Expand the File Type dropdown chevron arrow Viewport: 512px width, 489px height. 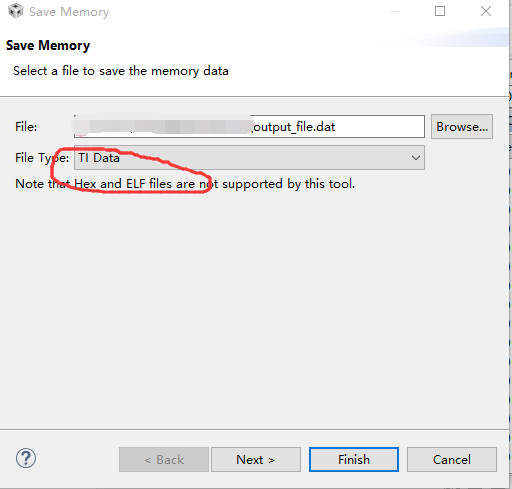(415, 158)
